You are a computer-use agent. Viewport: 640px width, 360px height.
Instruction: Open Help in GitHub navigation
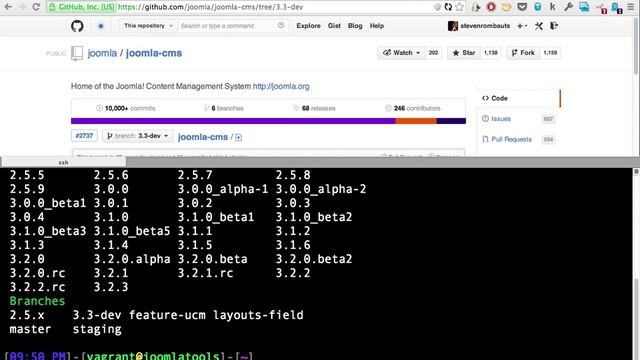[377, 26]
